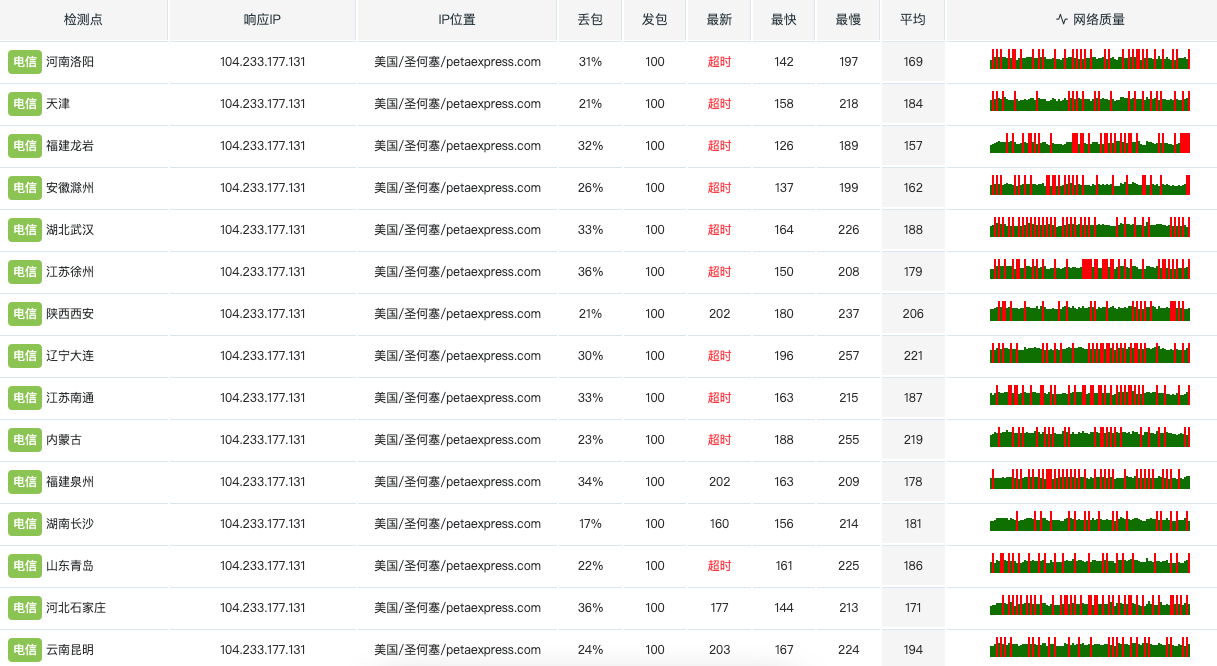
Task: Click the 电信 badge next to 湖北武汉
Action: (x=25, y=230)
